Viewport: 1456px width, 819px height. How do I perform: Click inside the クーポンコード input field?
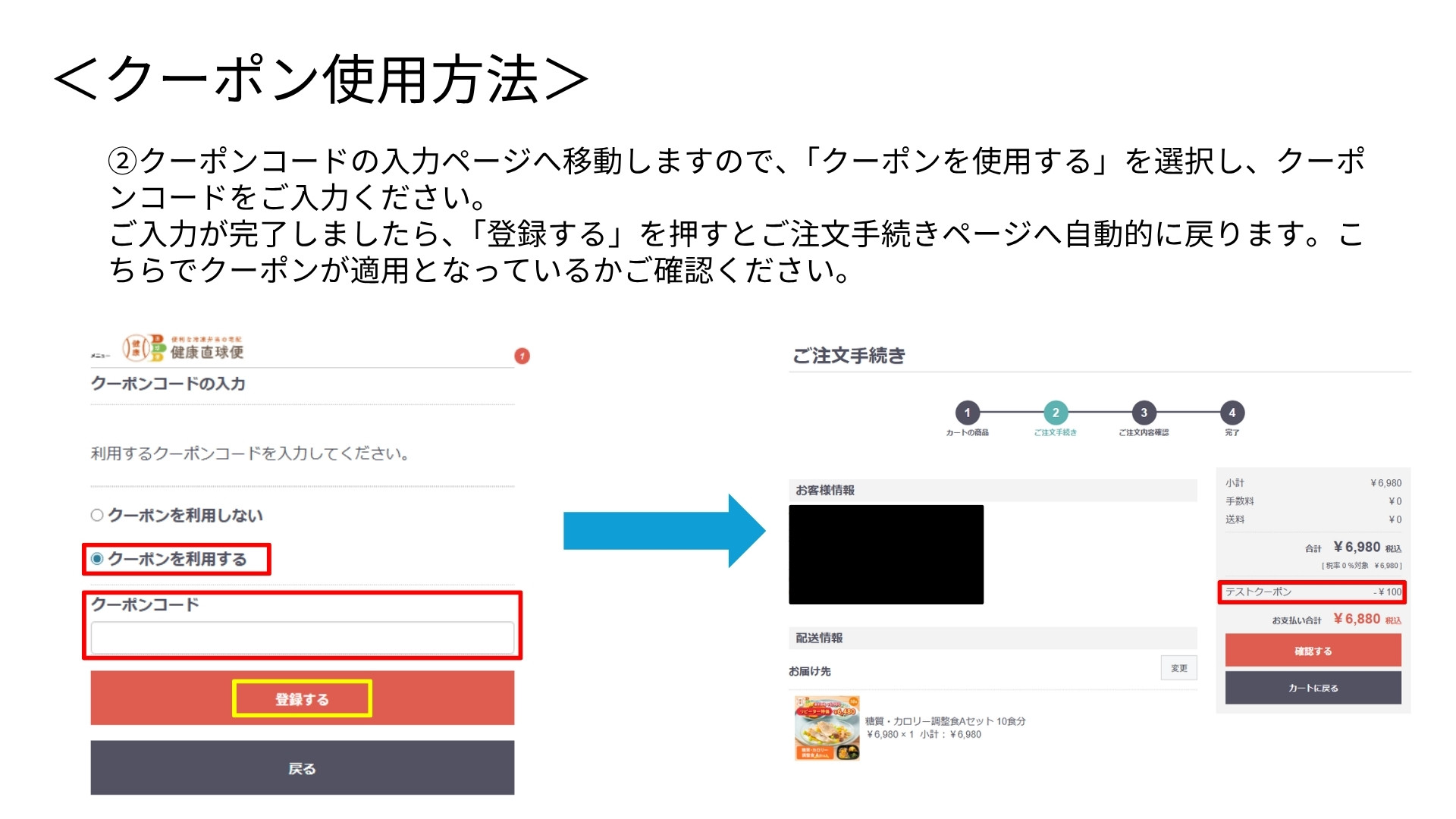click(x=303, y=637)
